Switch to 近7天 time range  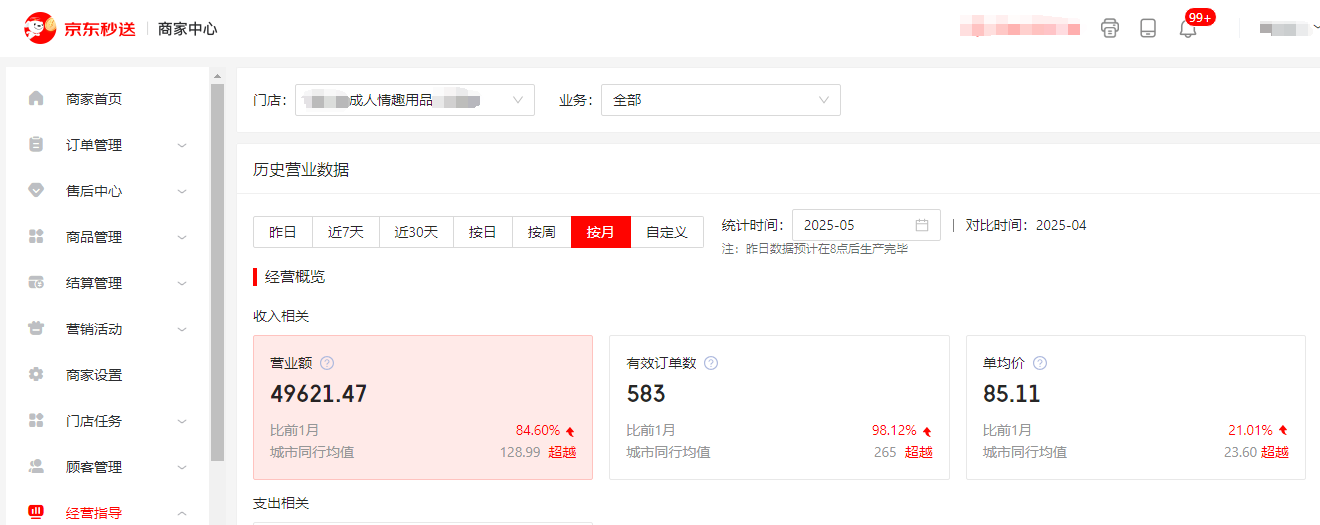346,232
